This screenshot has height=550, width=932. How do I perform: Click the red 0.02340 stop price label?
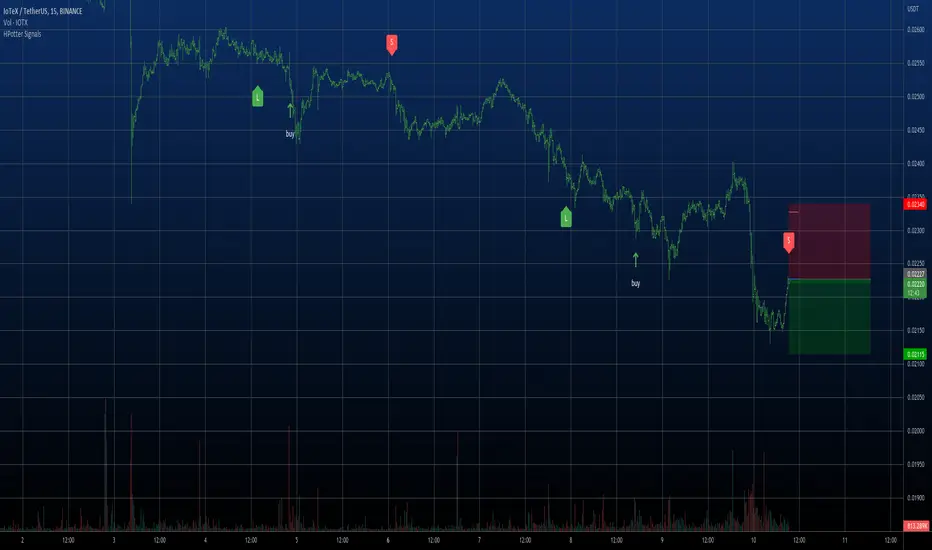pyautogui.click(x=915, y=205)
